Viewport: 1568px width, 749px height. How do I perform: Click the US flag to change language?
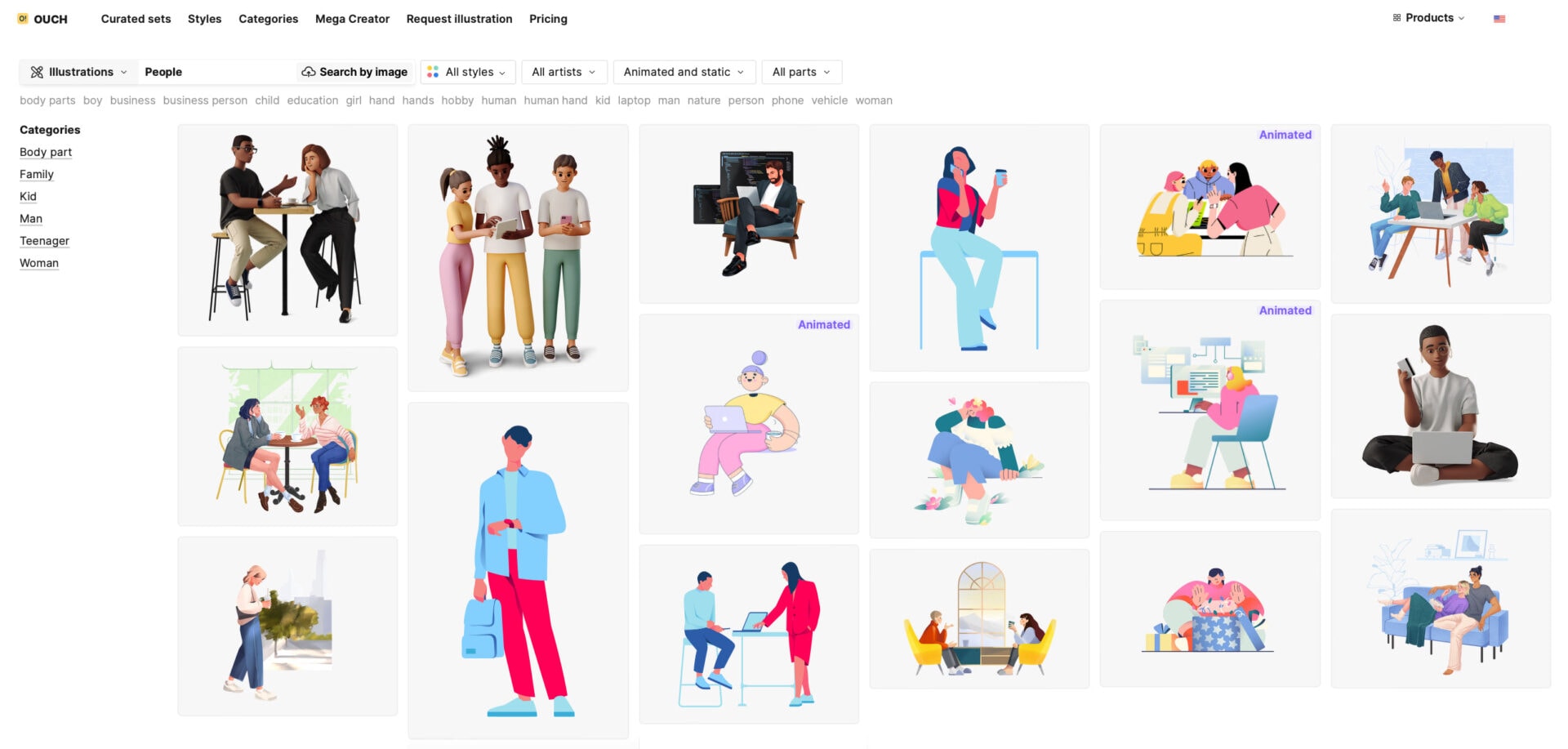point(1500,17)
